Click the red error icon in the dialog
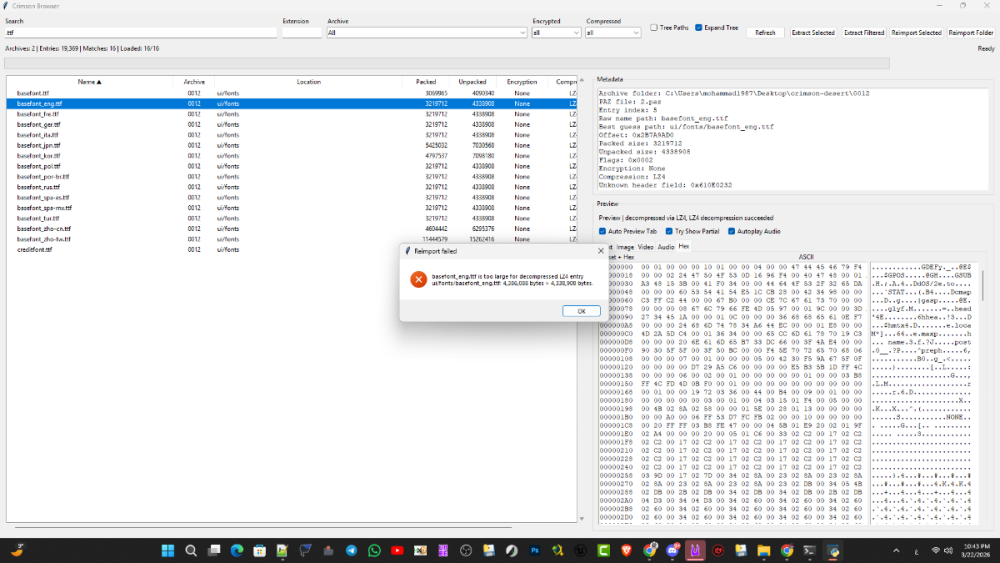Viewport: 1000px width, 563px height. point(418,279)
